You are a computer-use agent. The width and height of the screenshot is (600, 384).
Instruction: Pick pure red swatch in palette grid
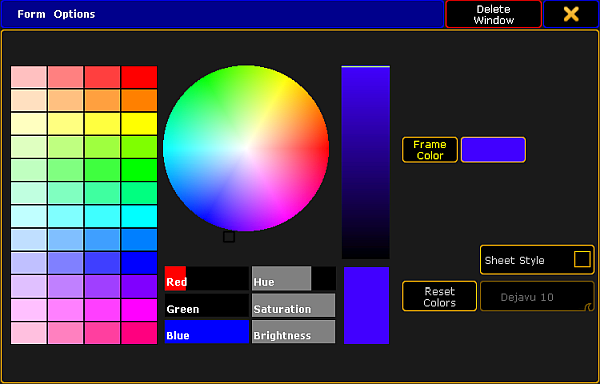pyautogui.click(x=139, y=77)
